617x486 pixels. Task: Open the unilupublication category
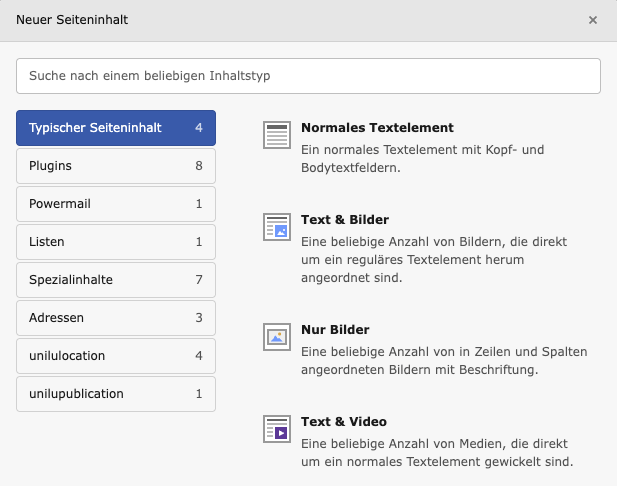tap(116, 394)
